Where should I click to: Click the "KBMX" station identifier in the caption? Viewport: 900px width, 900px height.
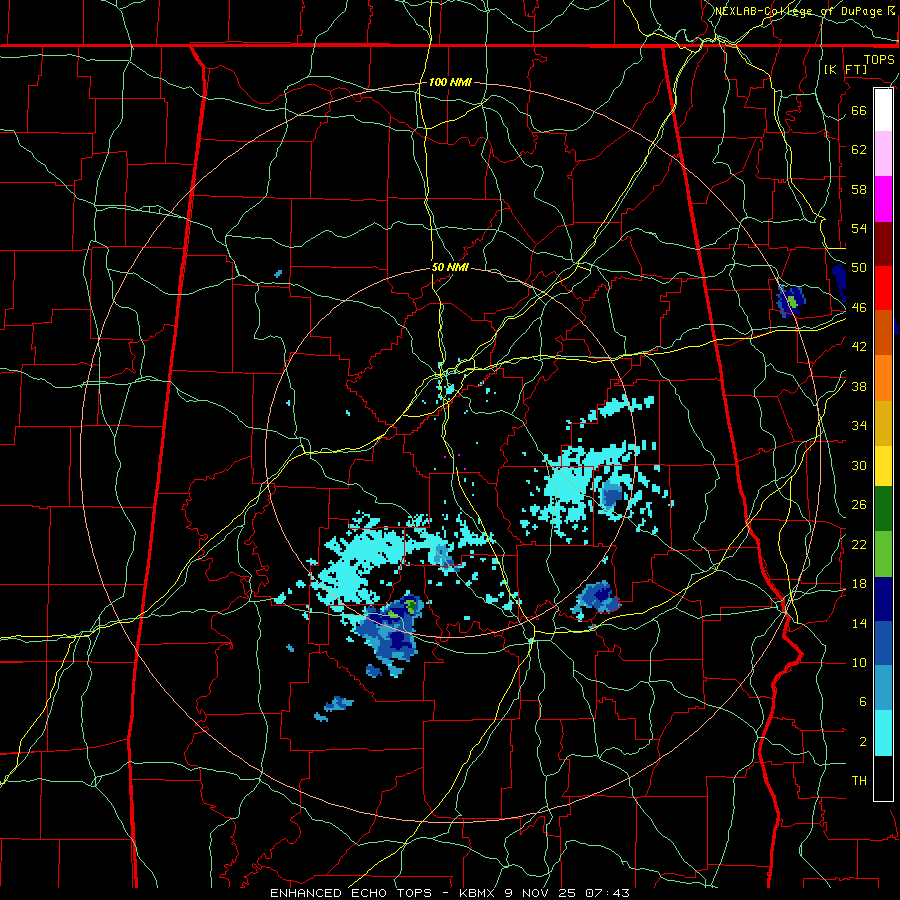point(479,893)
